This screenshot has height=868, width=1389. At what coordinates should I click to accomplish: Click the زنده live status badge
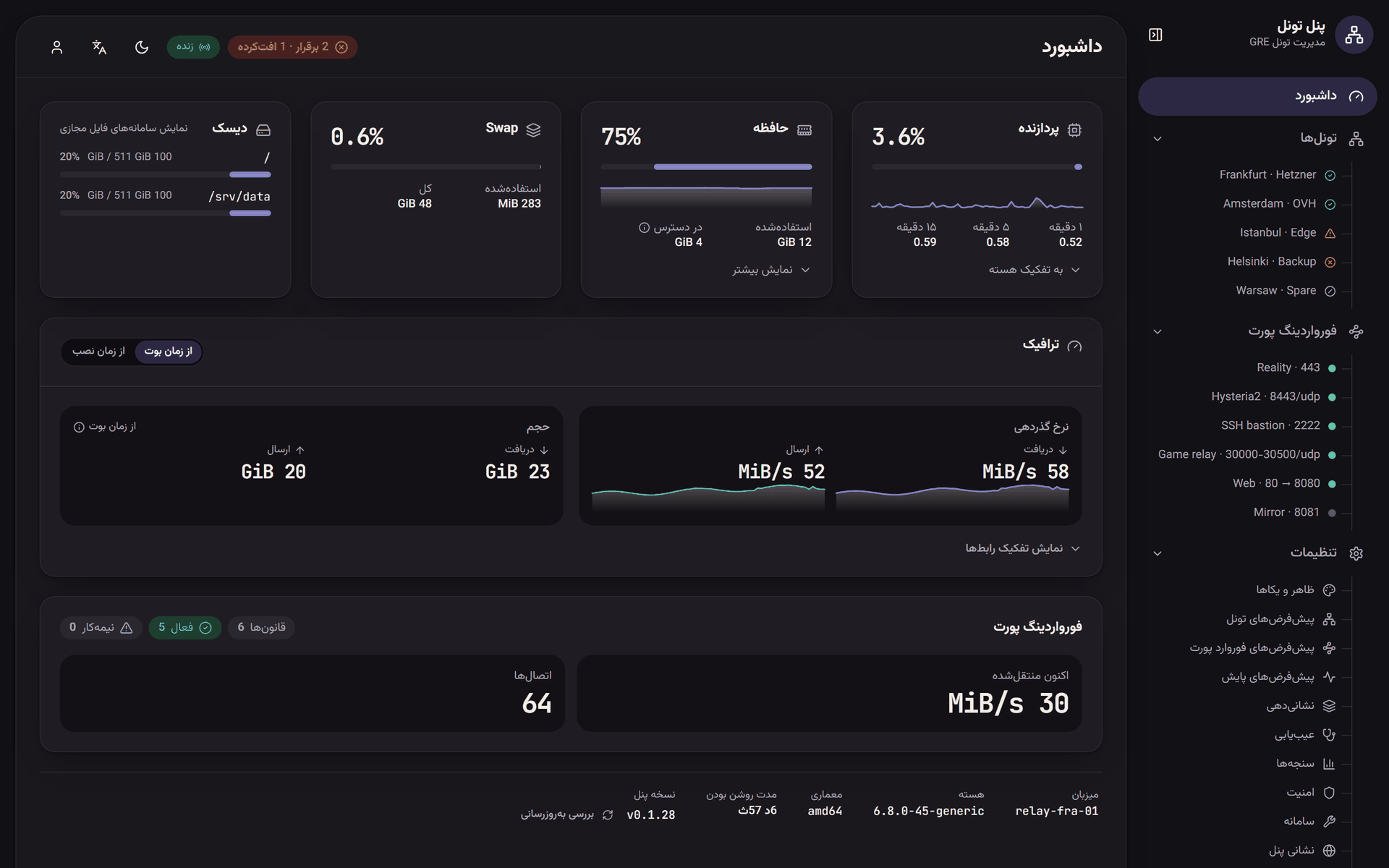click(x=193, y=47)
